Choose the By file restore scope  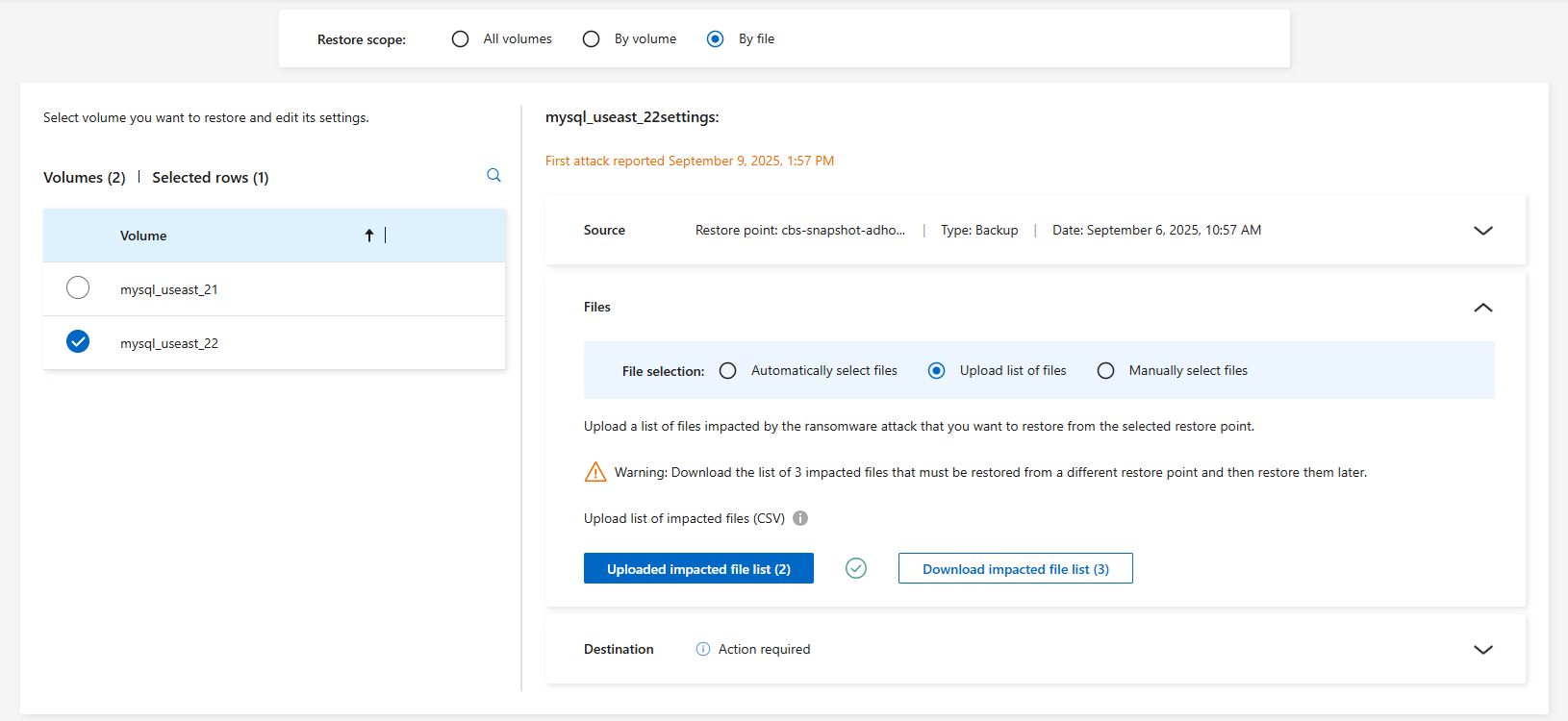(x=716, y=39)
